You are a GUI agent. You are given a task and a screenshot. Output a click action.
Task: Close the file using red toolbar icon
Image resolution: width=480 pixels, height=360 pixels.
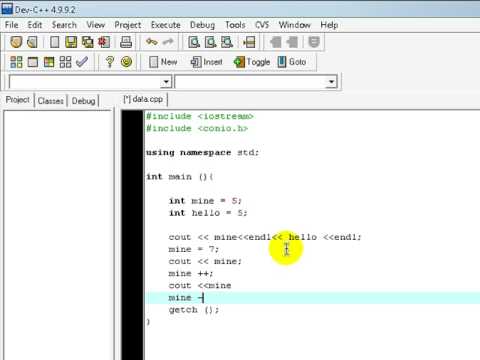point(104,42)
